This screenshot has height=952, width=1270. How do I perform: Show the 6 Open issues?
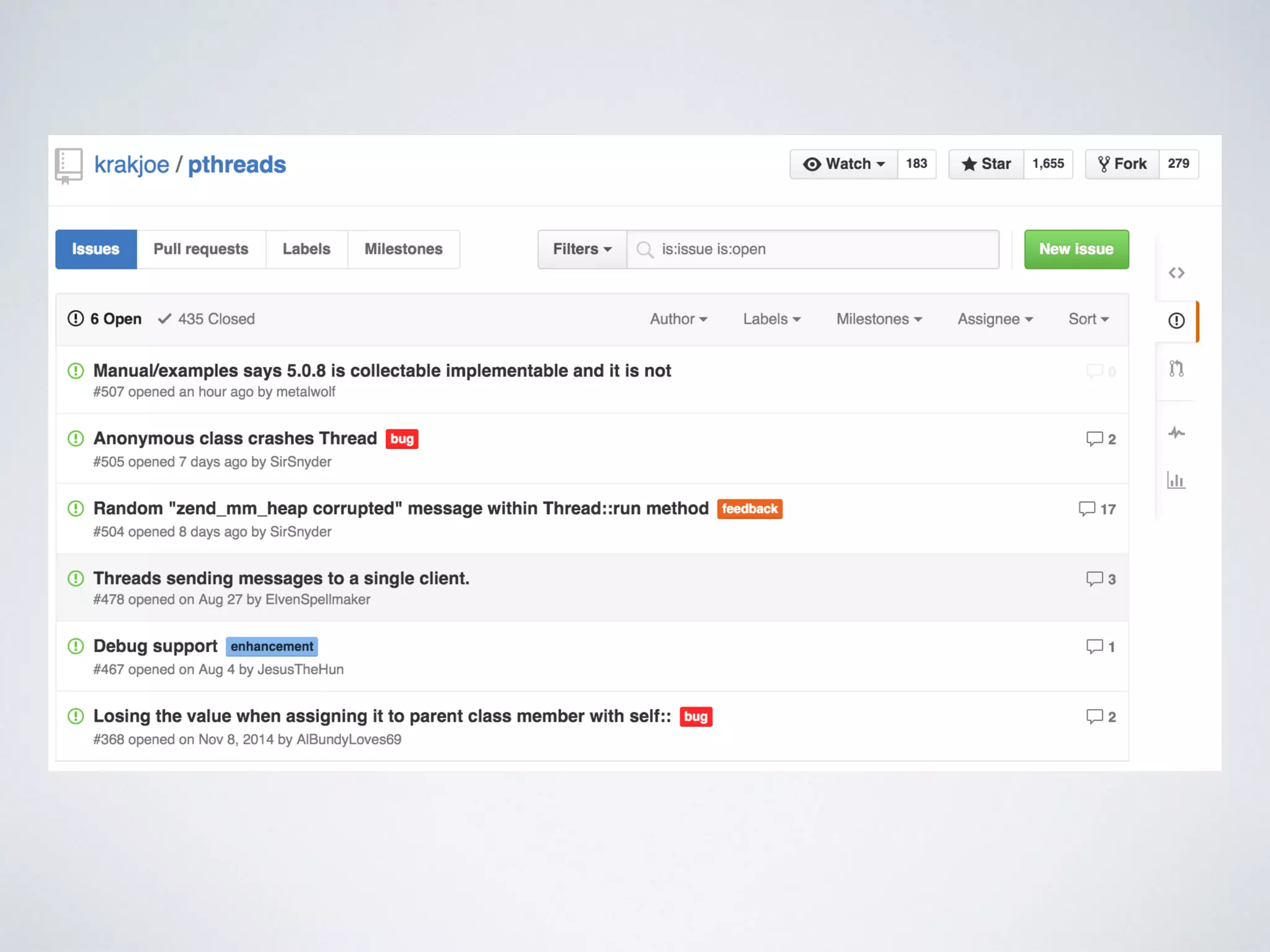click(x=104, y=319)
